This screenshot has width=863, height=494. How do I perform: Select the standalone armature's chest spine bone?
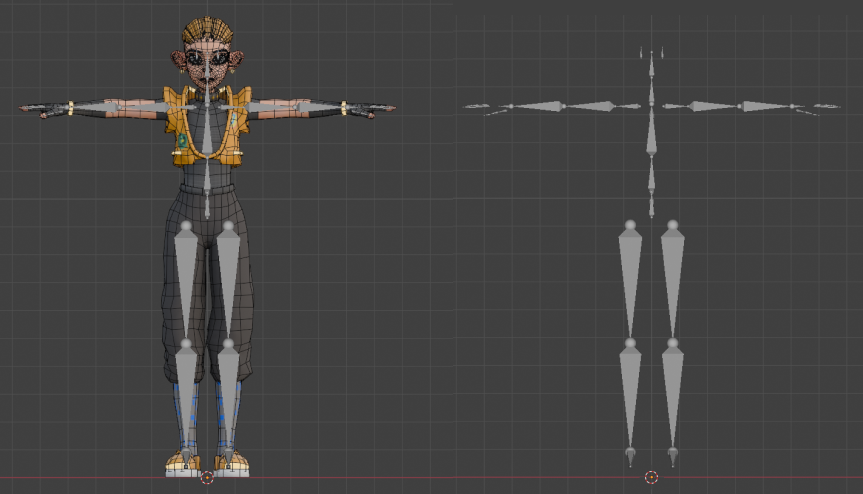(x=651, y=130)
